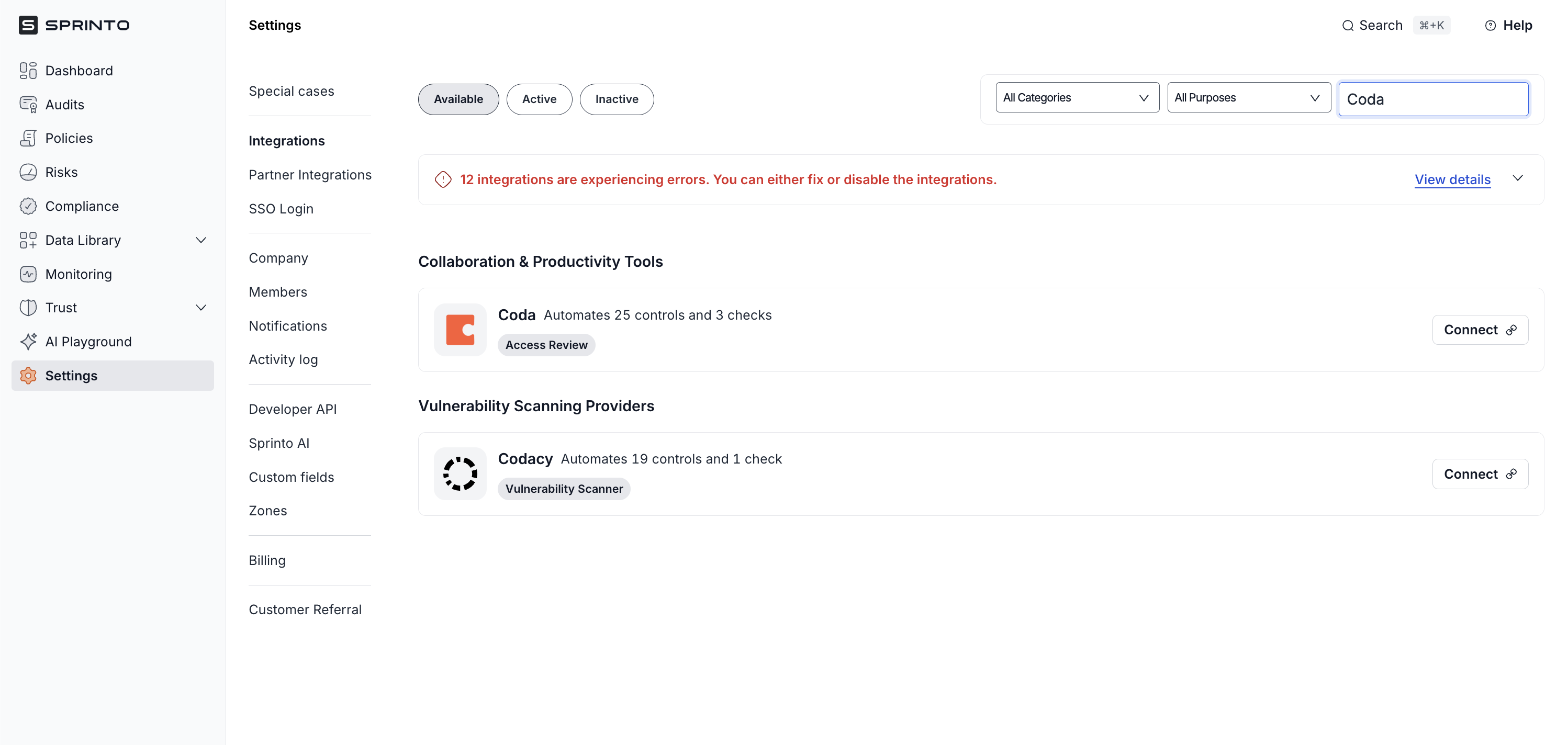The width and height of the screenshot is (1568, 745).
Task: Switch to the Inactive filter pill
Action: coord(616,99)
